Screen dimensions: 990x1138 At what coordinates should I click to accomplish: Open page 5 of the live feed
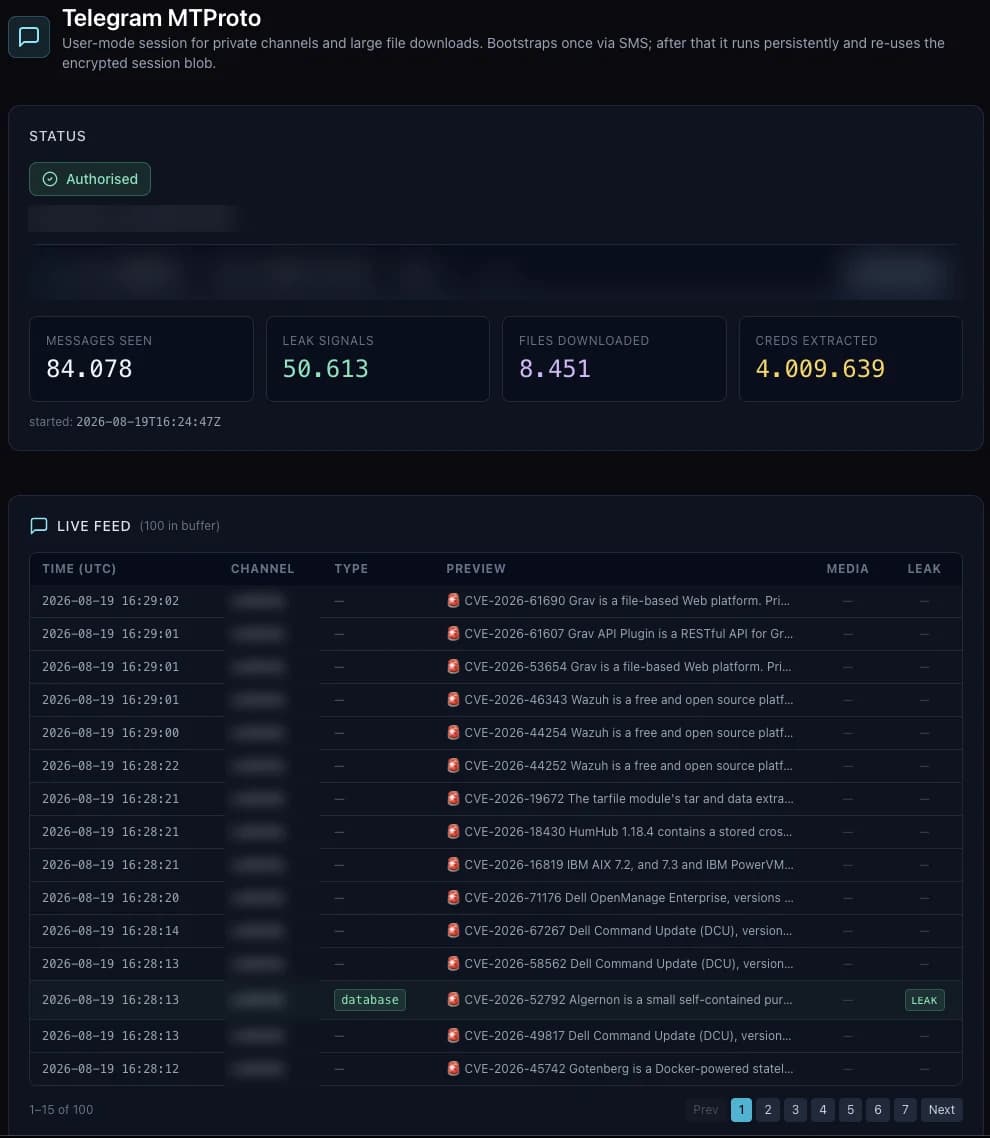[851, 1110]
